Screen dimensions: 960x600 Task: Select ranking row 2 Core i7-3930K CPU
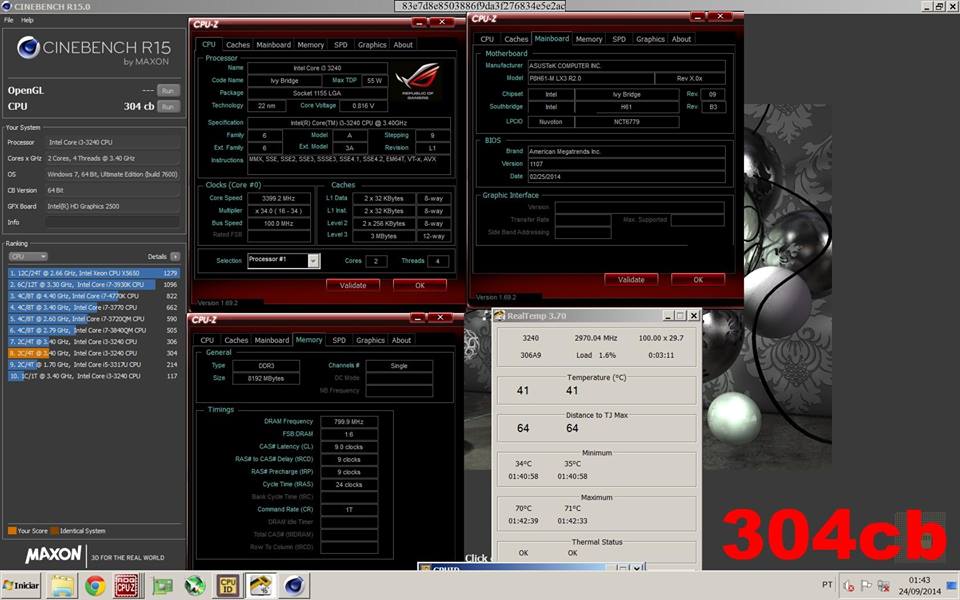point(94,285)
